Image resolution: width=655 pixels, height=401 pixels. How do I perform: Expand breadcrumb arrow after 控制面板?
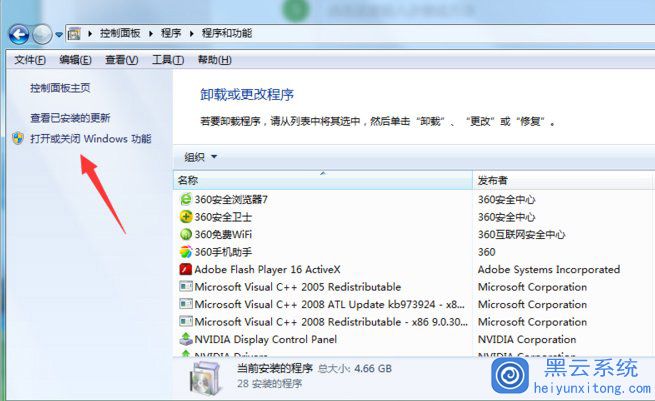[151, 34]
